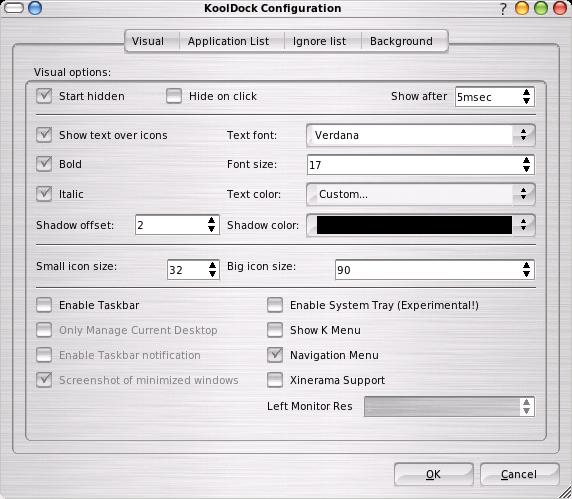Minimize window with the orange title bar button

coord(522,8)
